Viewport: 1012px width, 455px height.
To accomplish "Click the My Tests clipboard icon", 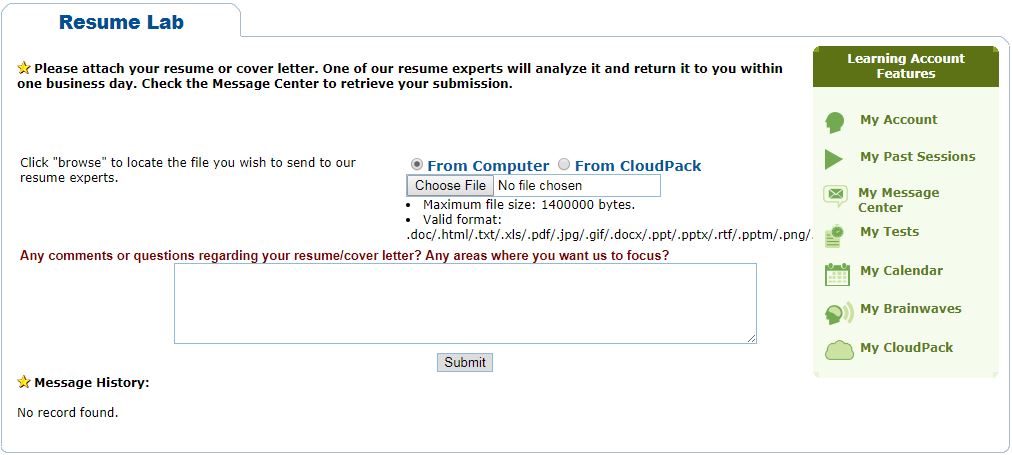I will [x=835, y=235].
